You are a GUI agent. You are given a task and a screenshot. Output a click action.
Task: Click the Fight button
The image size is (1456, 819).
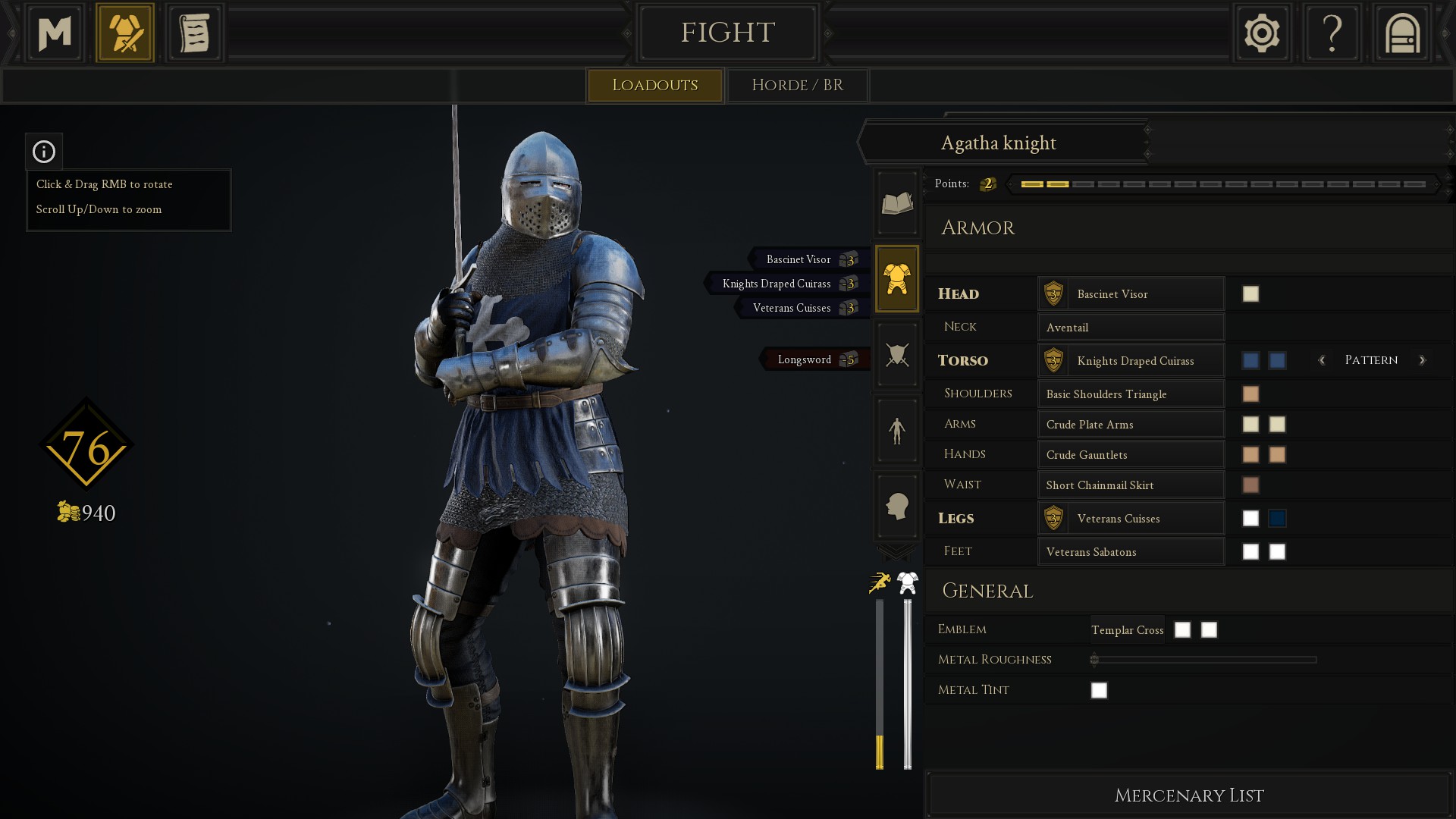pyautogui.click(x=727, y=33)
